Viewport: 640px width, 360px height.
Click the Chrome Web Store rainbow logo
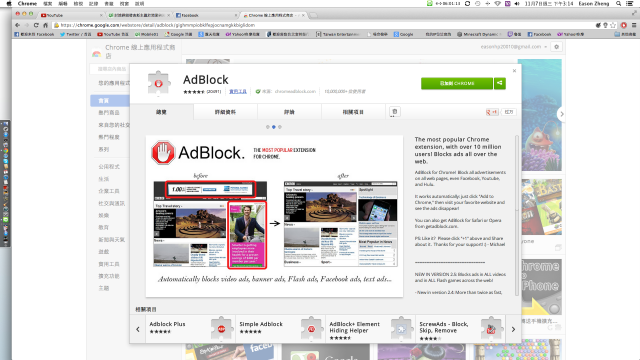coord(97,53)
